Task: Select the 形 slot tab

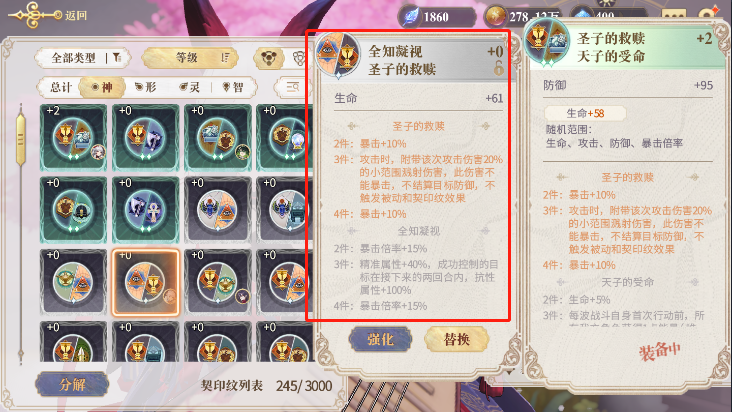Action: click(x=145, y=87)
